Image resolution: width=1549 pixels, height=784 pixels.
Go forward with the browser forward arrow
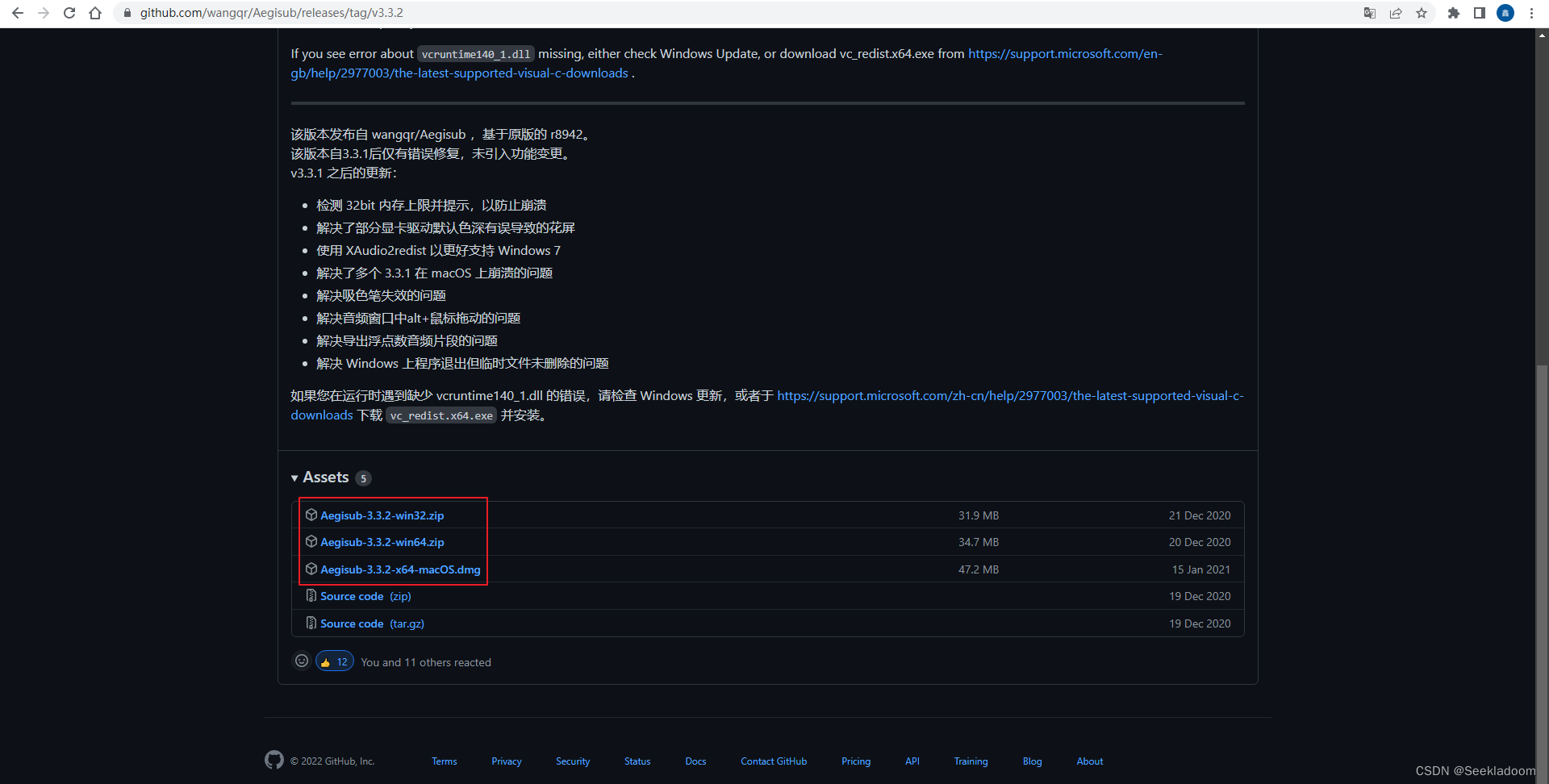[x=44, y=13]
